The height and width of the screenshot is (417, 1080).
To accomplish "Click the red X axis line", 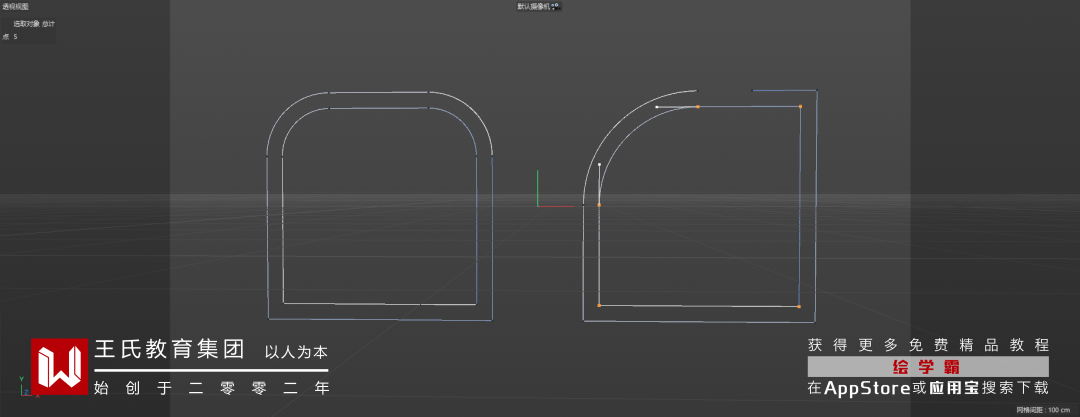I will pyautogui.click(x=556, y=205).
